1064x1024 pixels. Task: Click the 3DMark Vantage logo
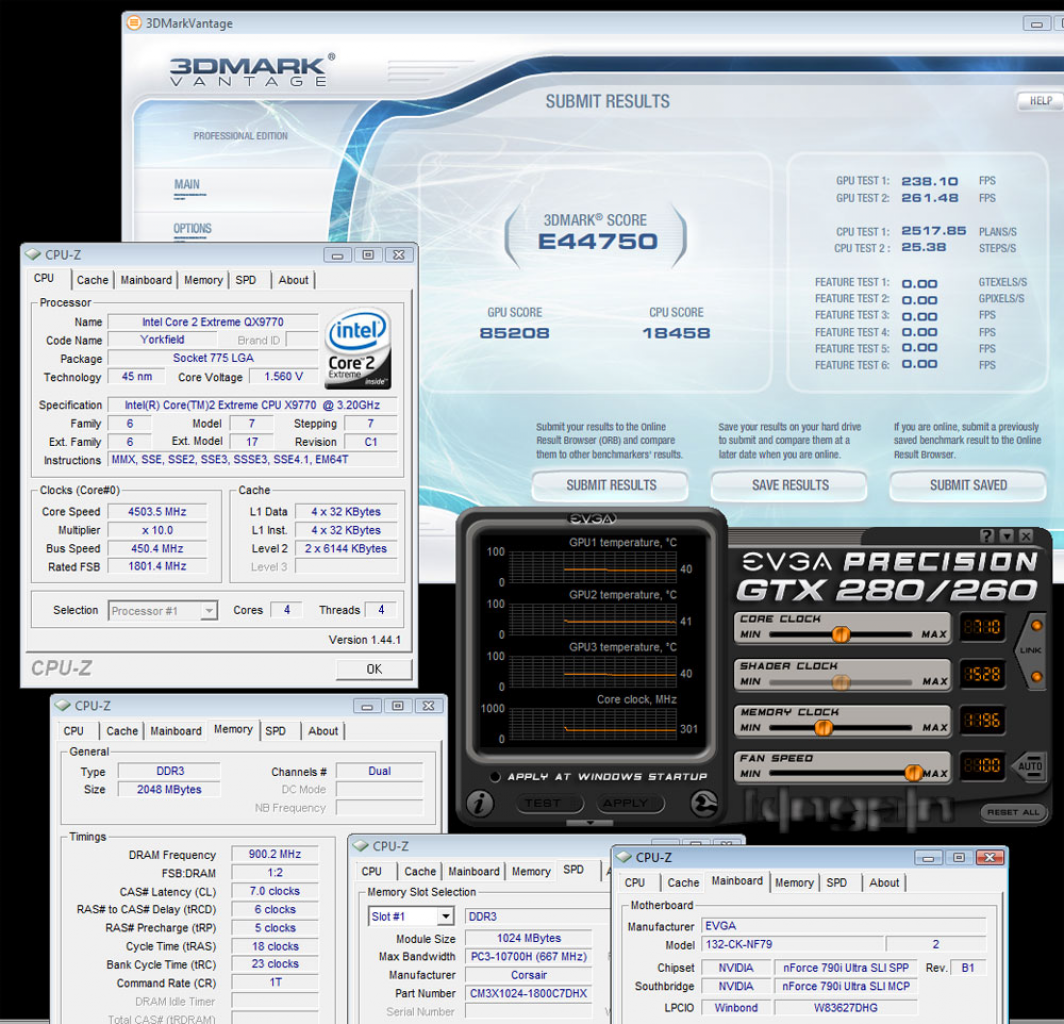[252, 71]
